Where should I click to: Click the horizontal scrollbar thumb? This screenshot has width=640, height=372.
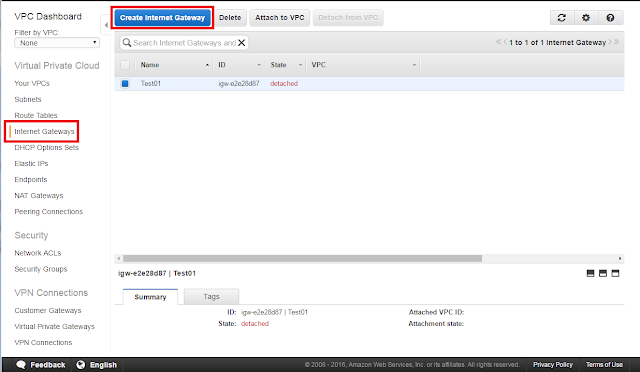pyautogui.click(x=302, y=258)
